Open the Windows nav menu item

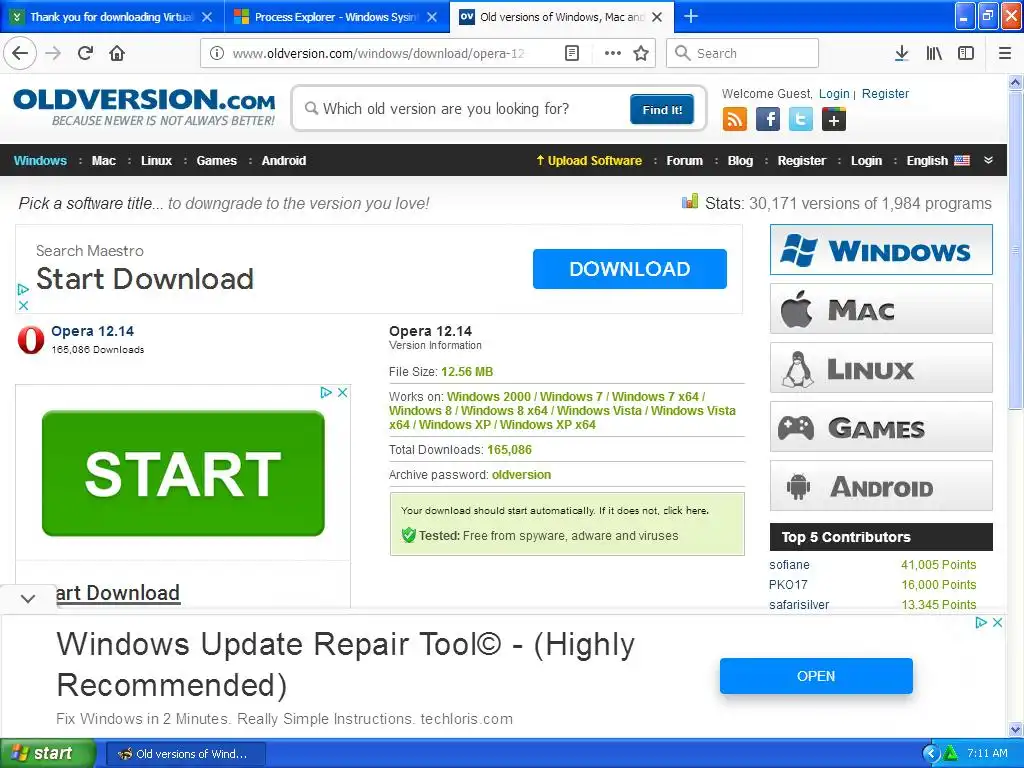tap(40, 161)
